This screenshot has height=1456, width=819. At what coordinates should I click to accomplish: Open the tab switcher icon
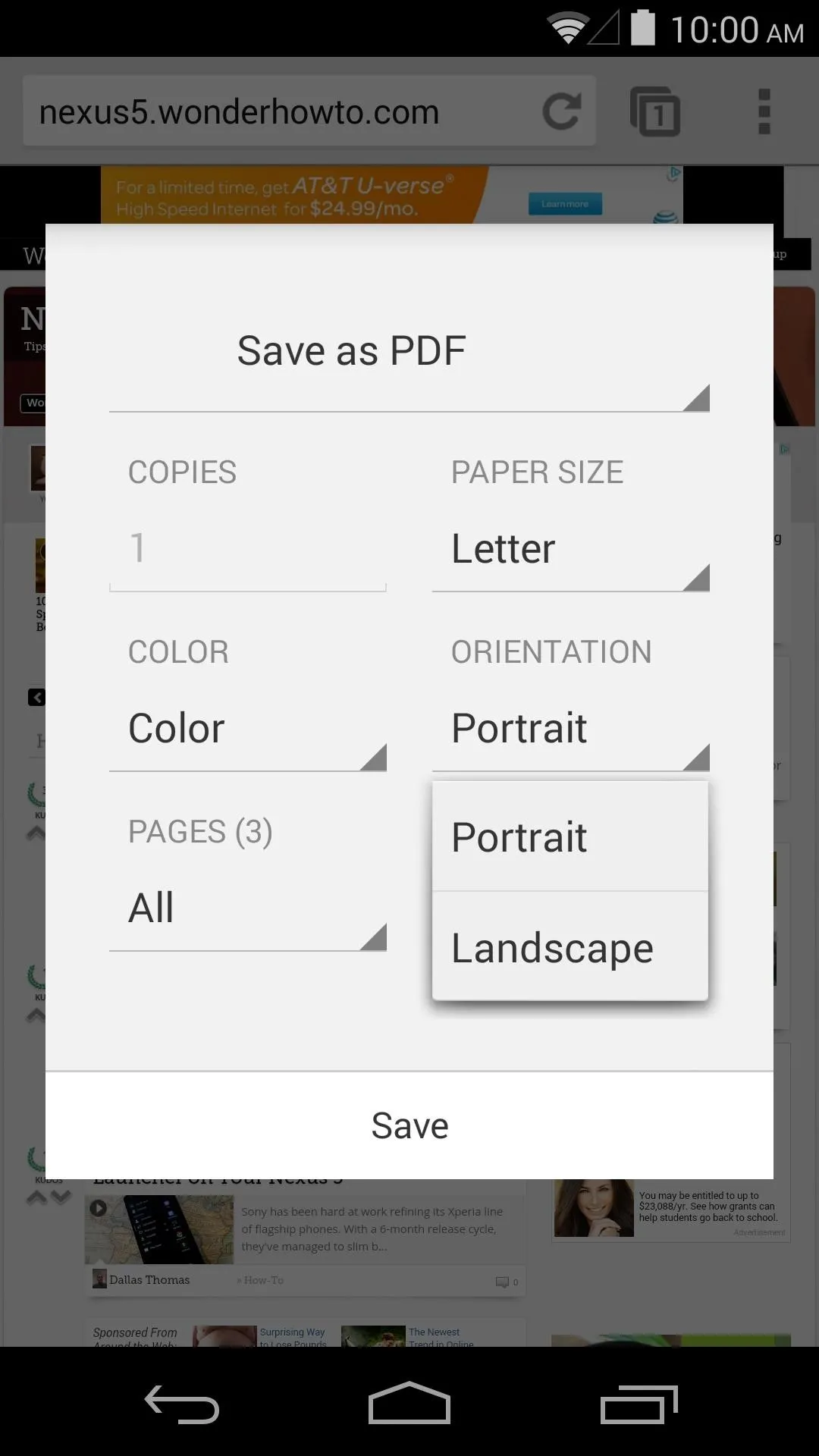(655, 111)
